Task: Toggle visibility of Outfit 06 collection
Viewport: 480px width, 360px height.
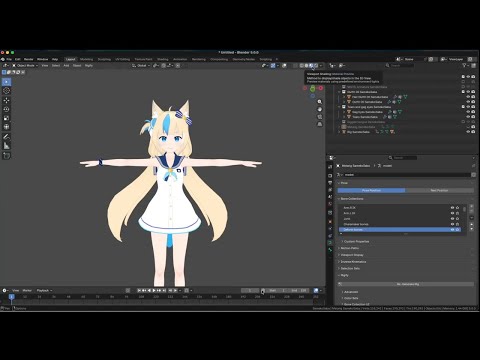Action: [x=468, y=92]
